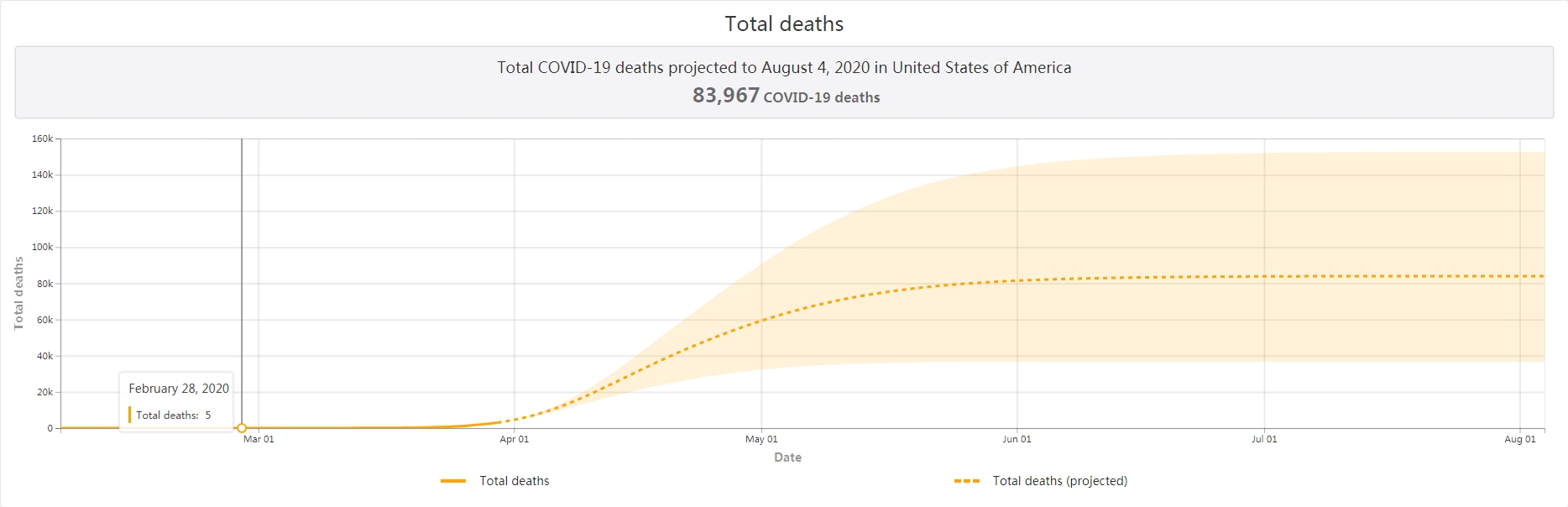Click the "February 28, 2020" tooltip date
Viewport: 1568px width, 507px height.
click(x=179, y=389)
